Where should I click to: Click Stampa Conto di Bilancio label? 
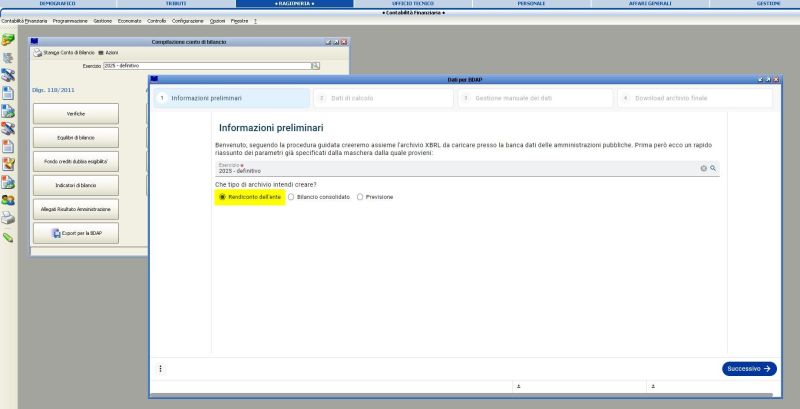(69, 53)
